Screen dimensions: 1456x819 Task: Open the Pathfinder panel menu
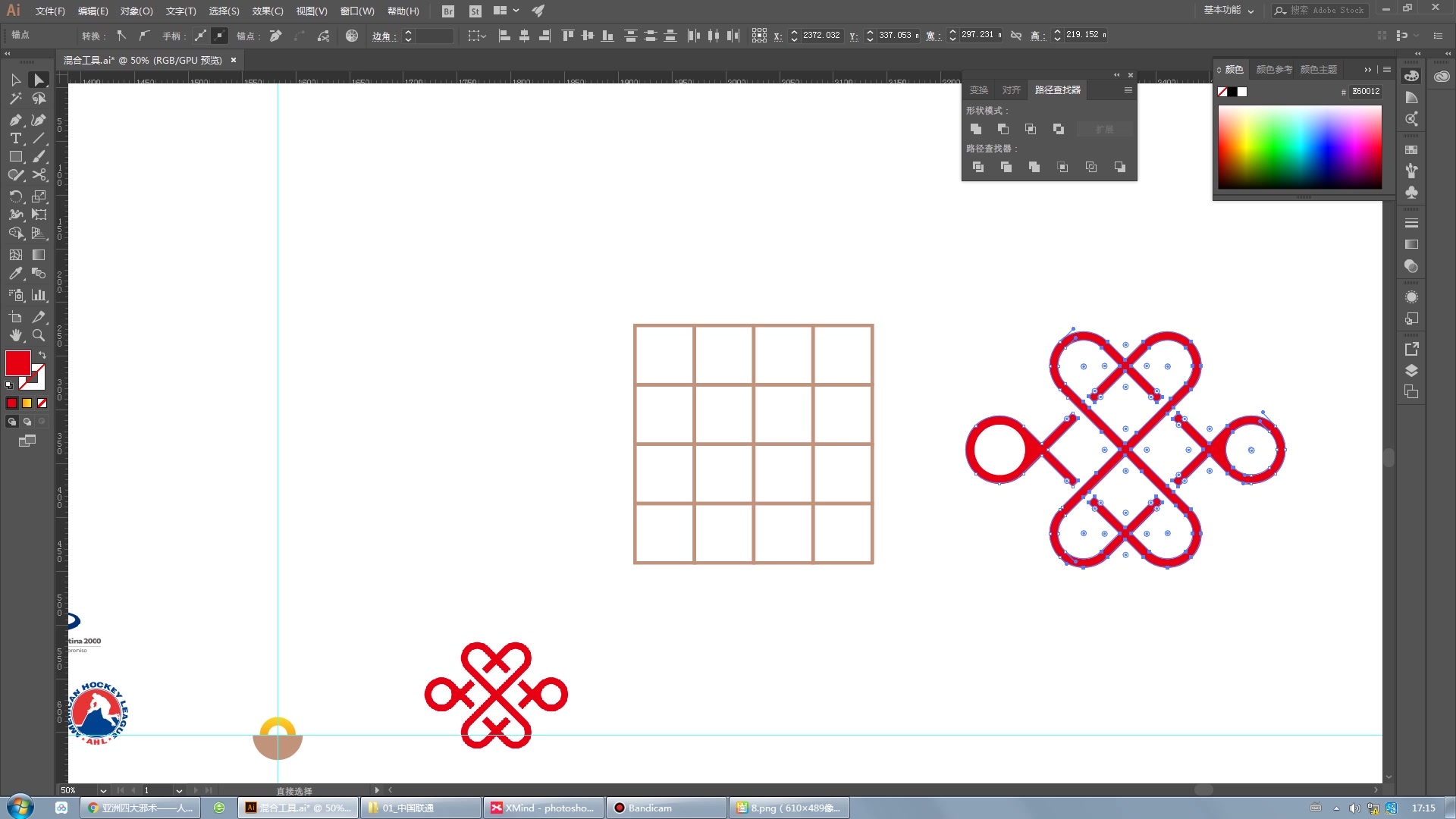pos(1128,89)
